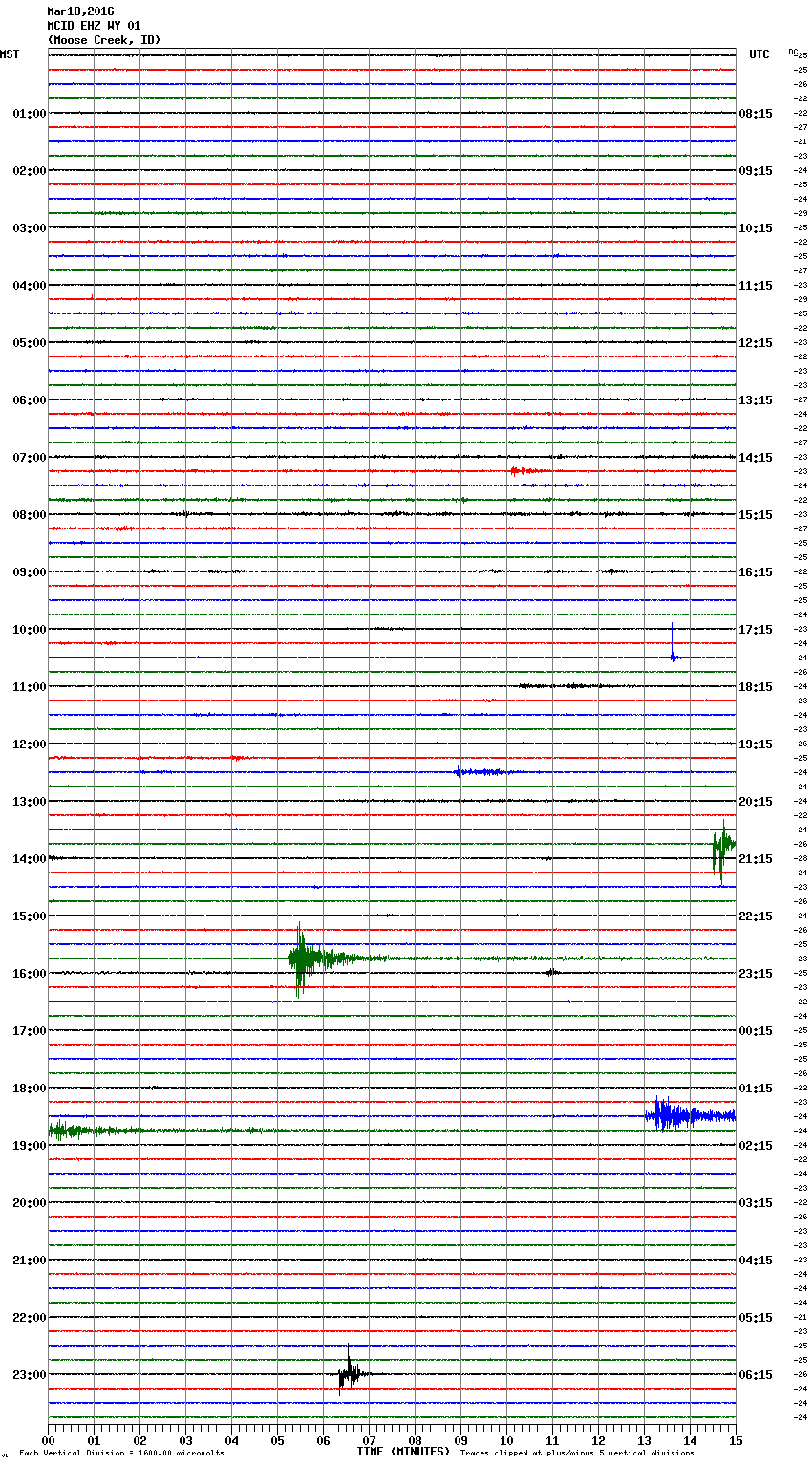
Task: Click the '(Moose Creek, ID)' location text
Action: click(104, 40)
